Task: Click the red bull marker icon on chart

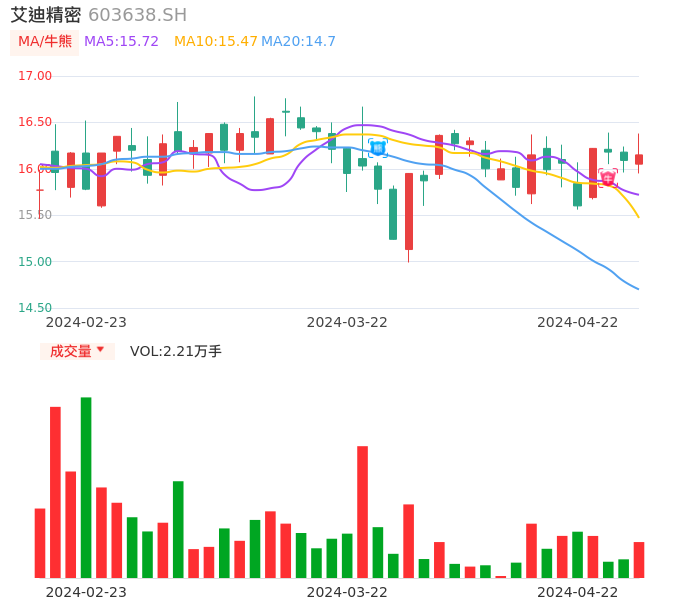Action: click(608, 178)
